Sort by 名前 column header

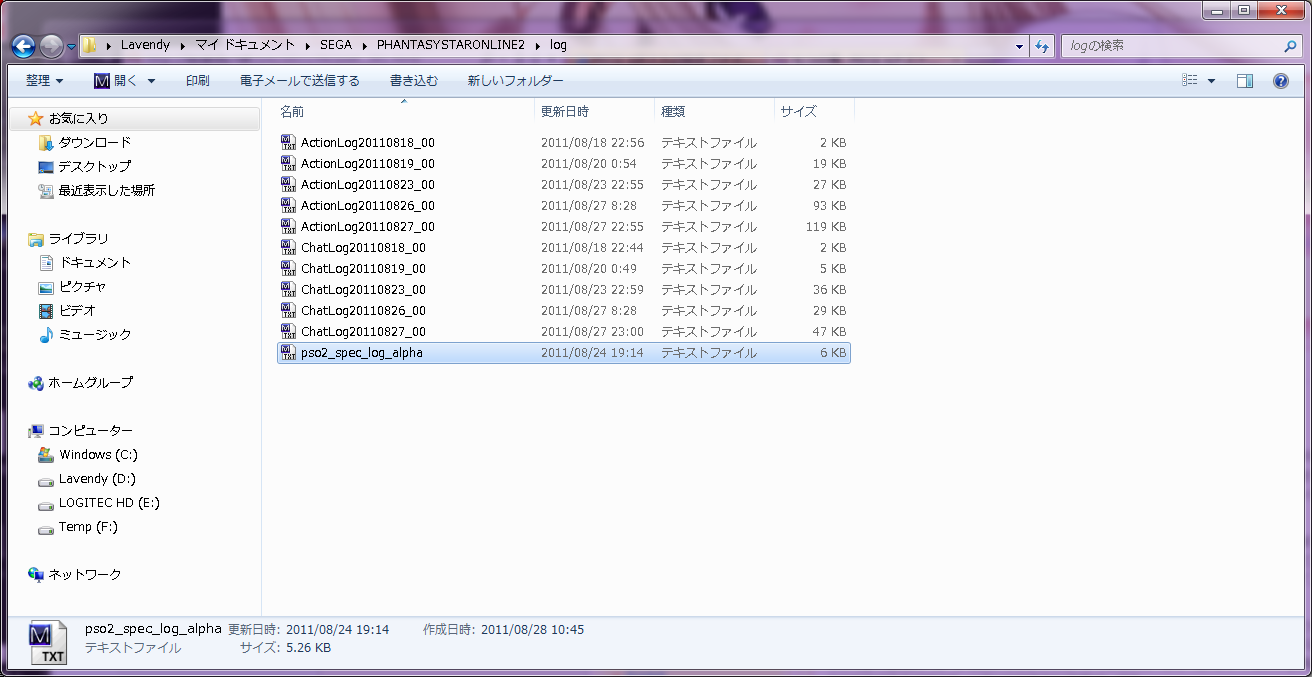404,111
